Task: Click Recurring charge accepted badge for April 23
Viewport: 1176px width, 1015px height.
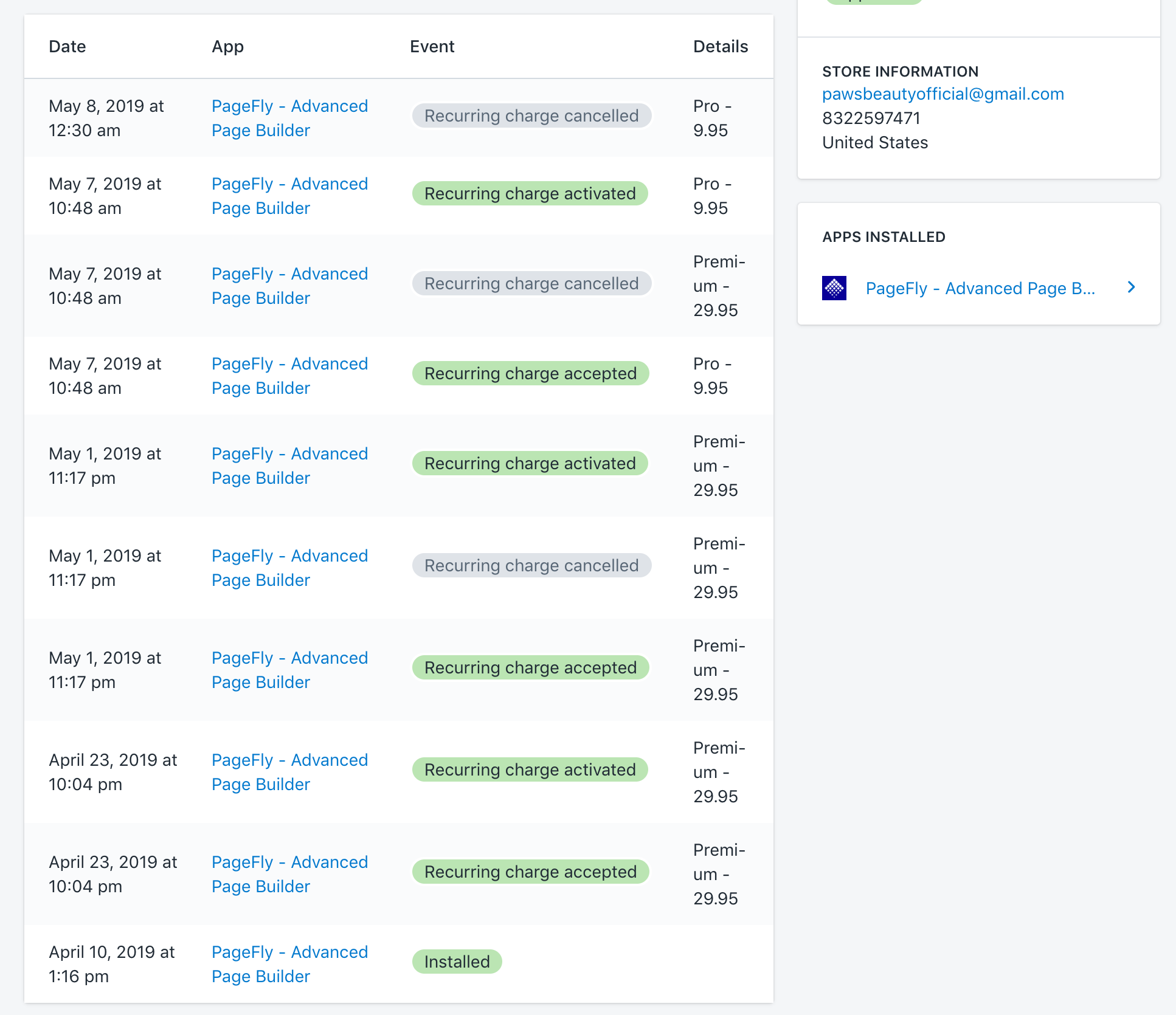Action: [530, 872]
